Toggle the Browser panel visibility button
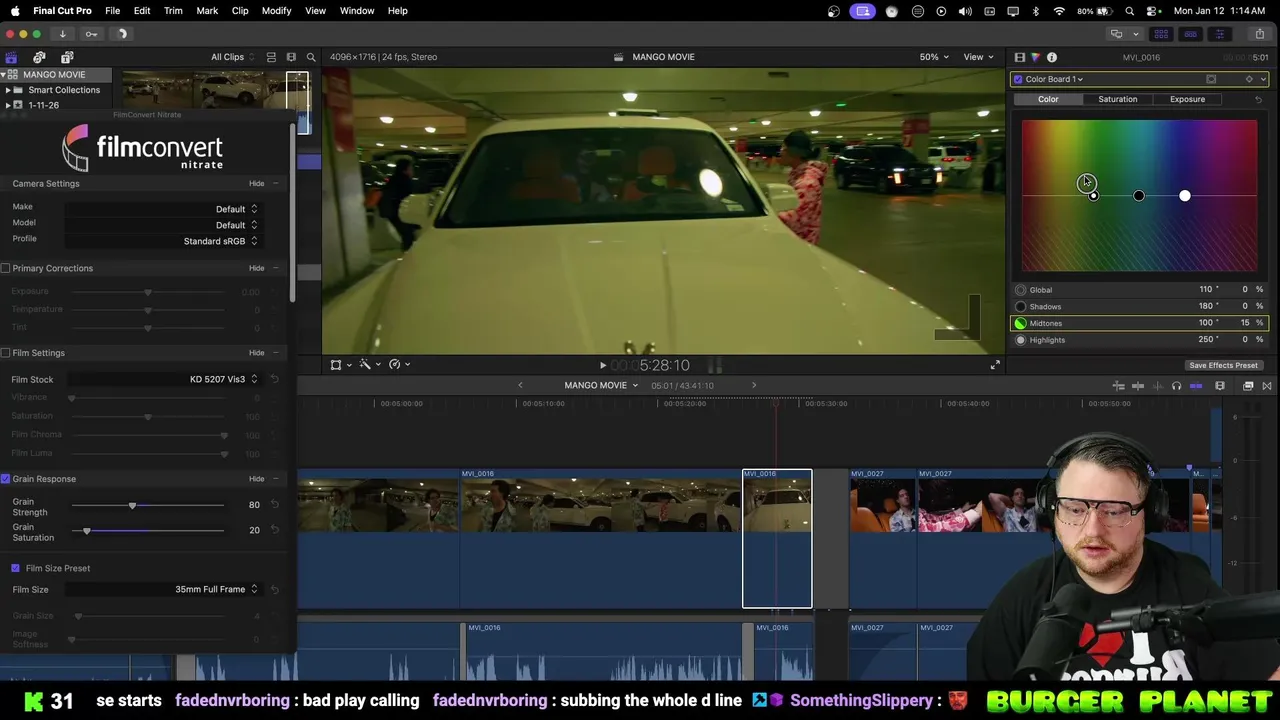Viewport: 1280px width, 720px height. click(x=1161, y=34)
